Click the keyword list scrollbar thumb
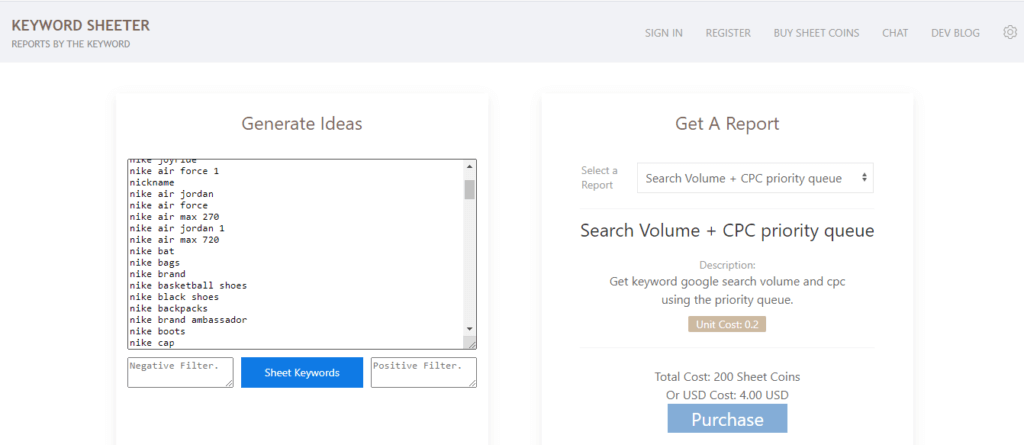 point(470,190)
